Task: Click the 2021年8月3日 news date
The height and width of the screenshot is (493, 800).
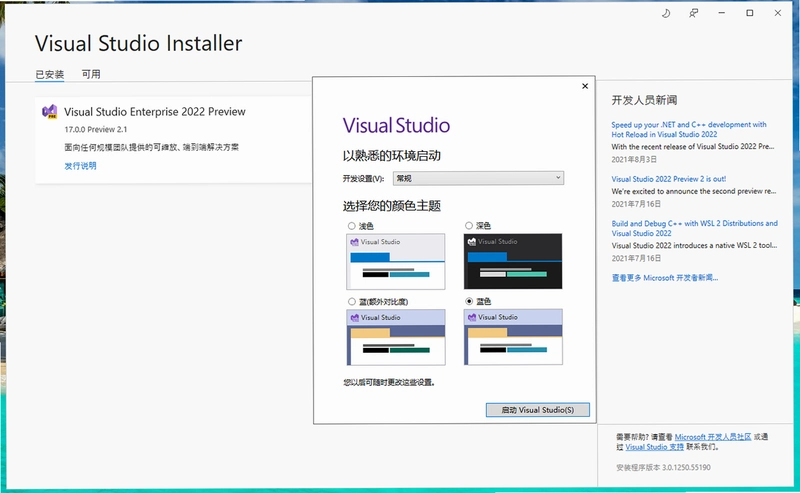Action: click(634, 160)
